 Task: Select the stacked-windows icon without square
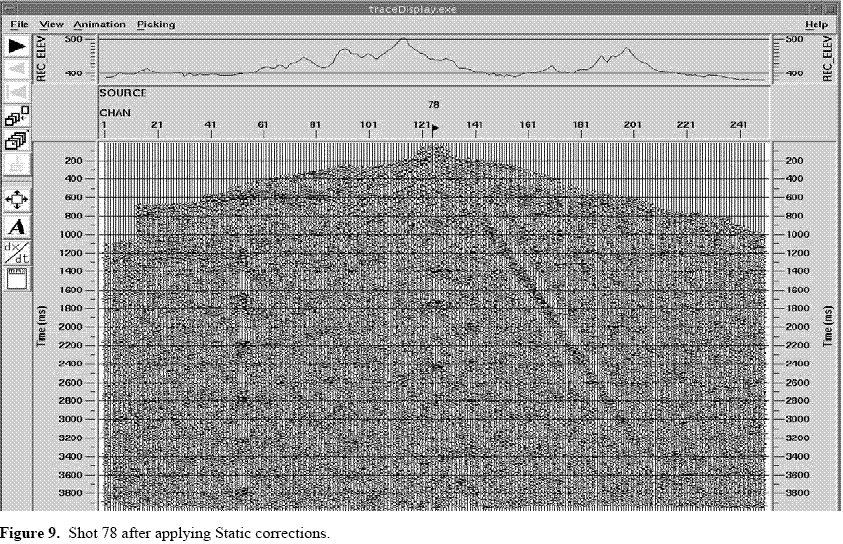(18, 140)
